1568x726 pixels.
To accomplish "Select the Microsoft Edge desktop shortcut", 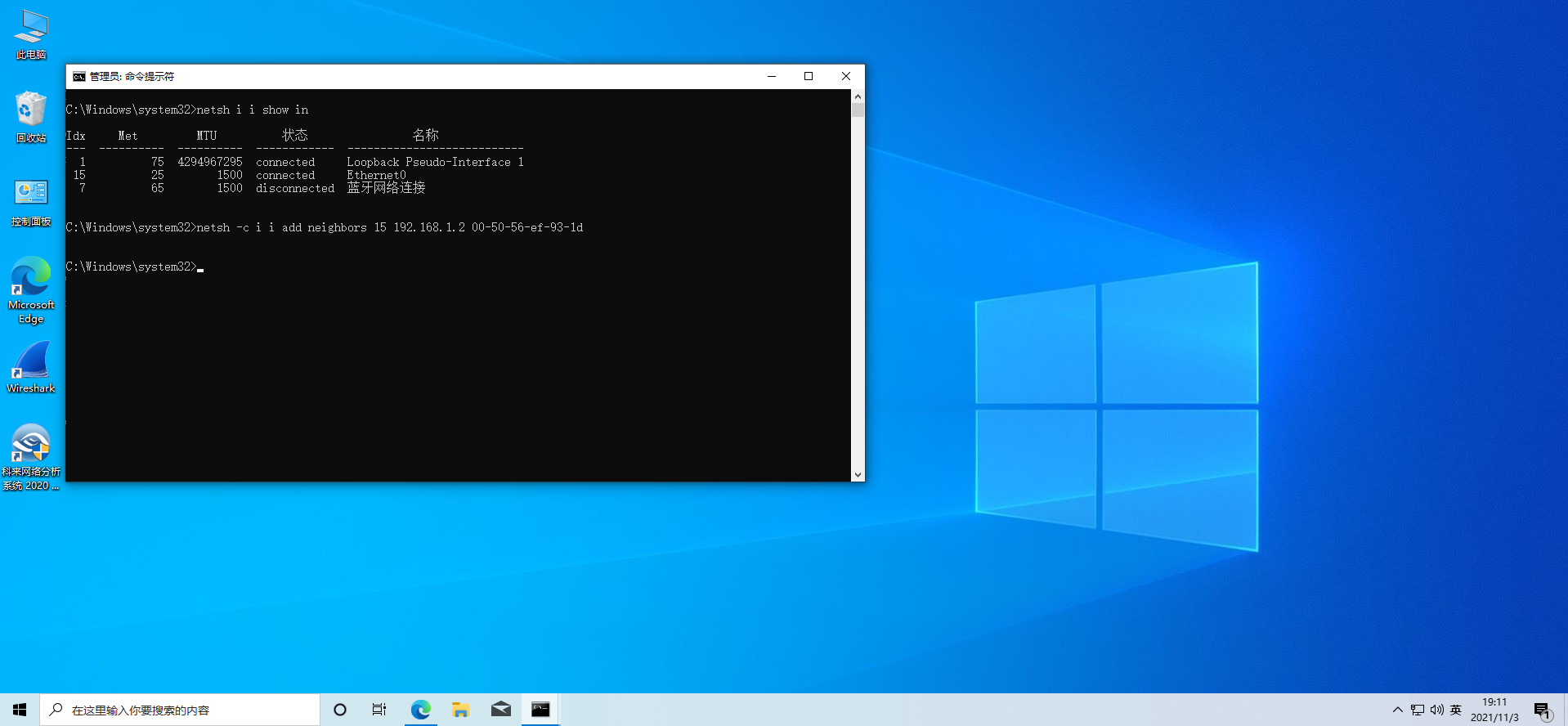I will 31,289.
